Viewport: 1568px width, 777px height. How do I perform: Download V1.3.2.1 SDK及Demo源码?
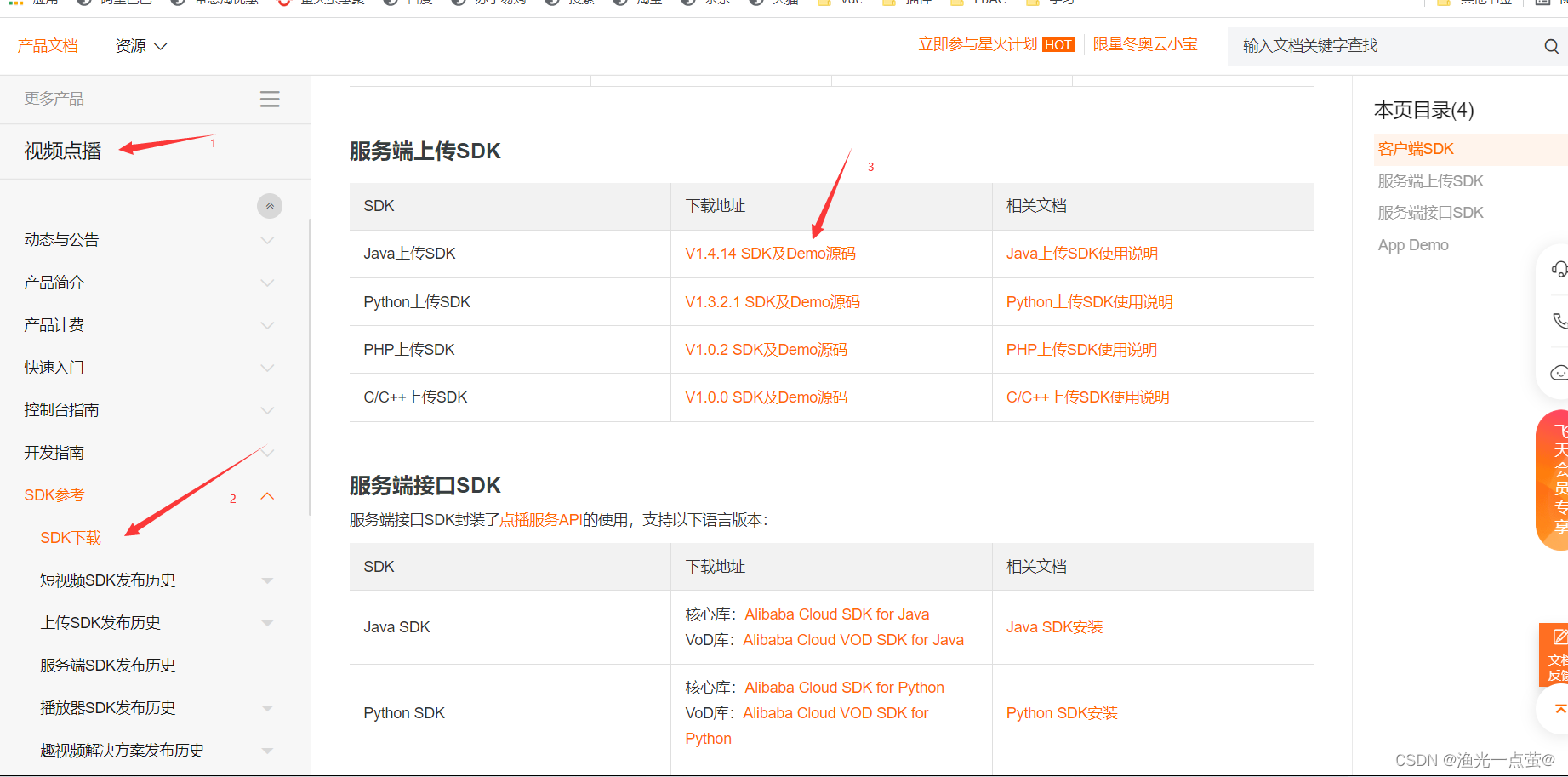pyautogui.click(x=773, y=302)
